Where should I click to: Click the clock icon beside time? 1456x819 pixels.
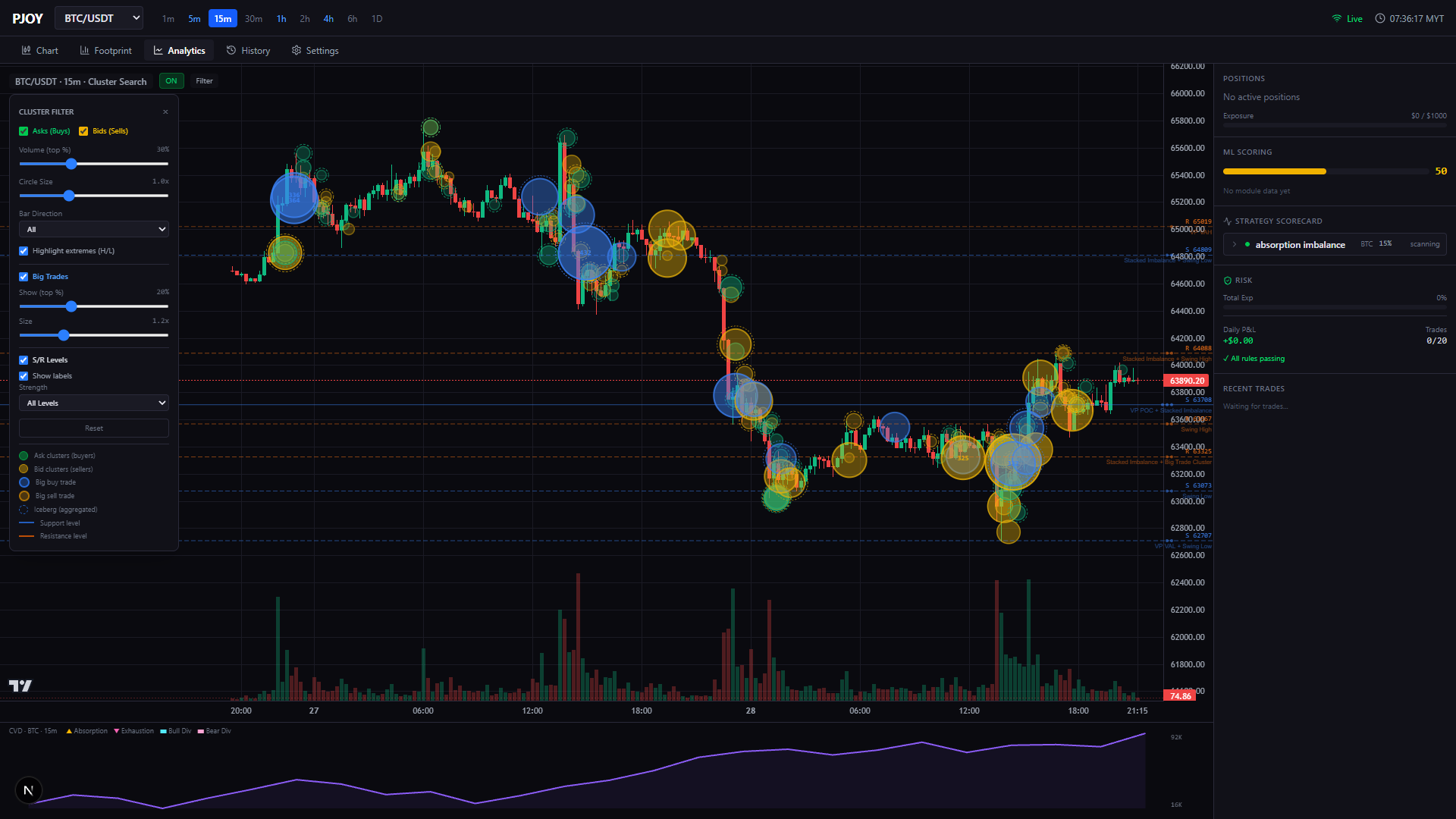(1380, 18)
